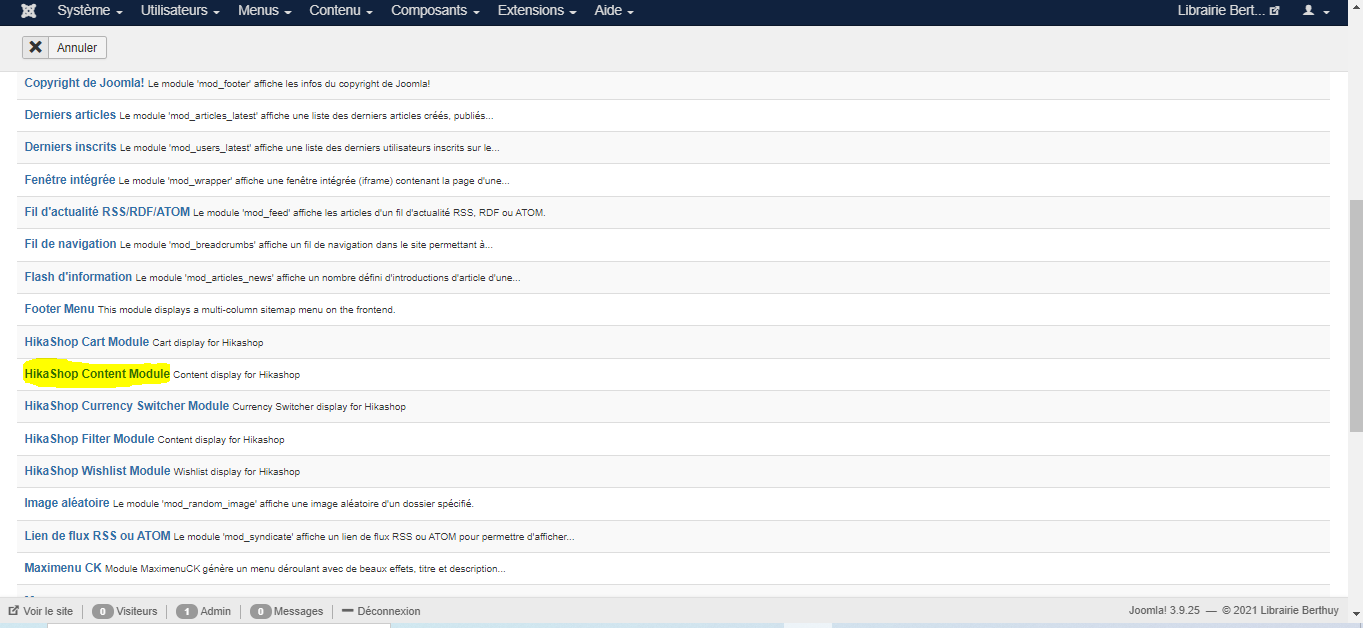This screenshot has width=1363, height=628.
Task: Click the X icon on Annuler button
Action: coord(36,47)
